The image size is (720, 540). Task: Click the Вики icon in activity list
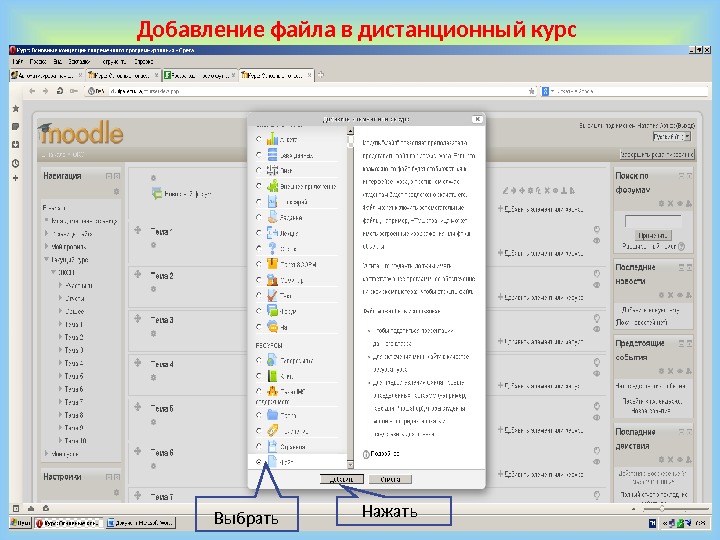pos(272,170)
